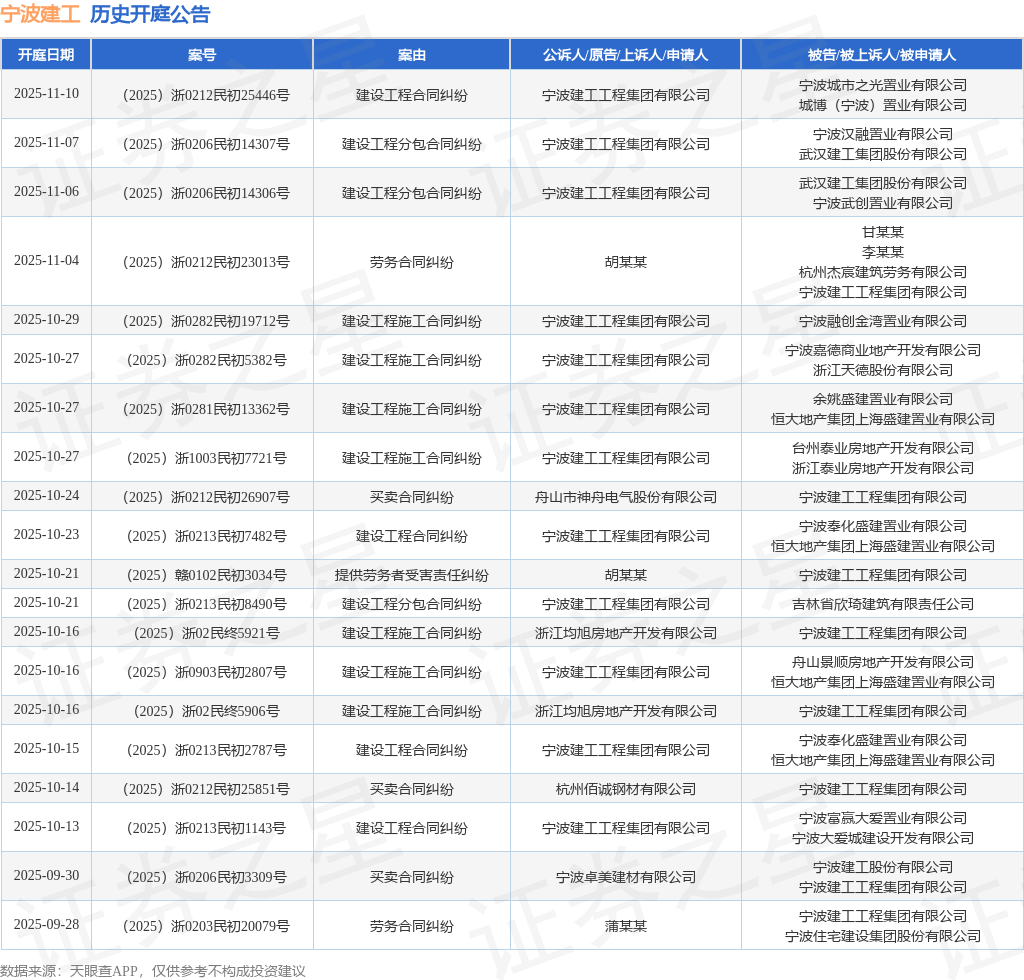Click defendant 宁波武创置业有限公司
The image size is (1024, 980).
pyautogui.click(x=882, y=203)
